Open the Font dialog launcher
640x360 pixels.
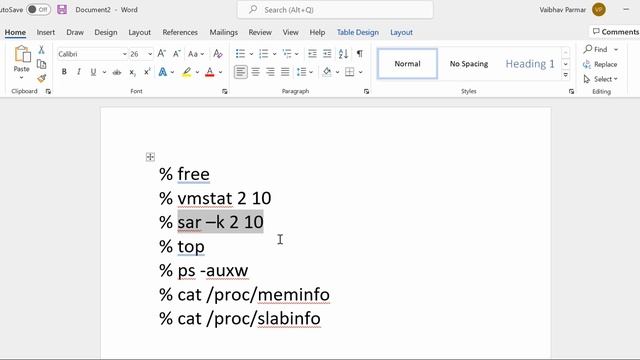[224, 91]
